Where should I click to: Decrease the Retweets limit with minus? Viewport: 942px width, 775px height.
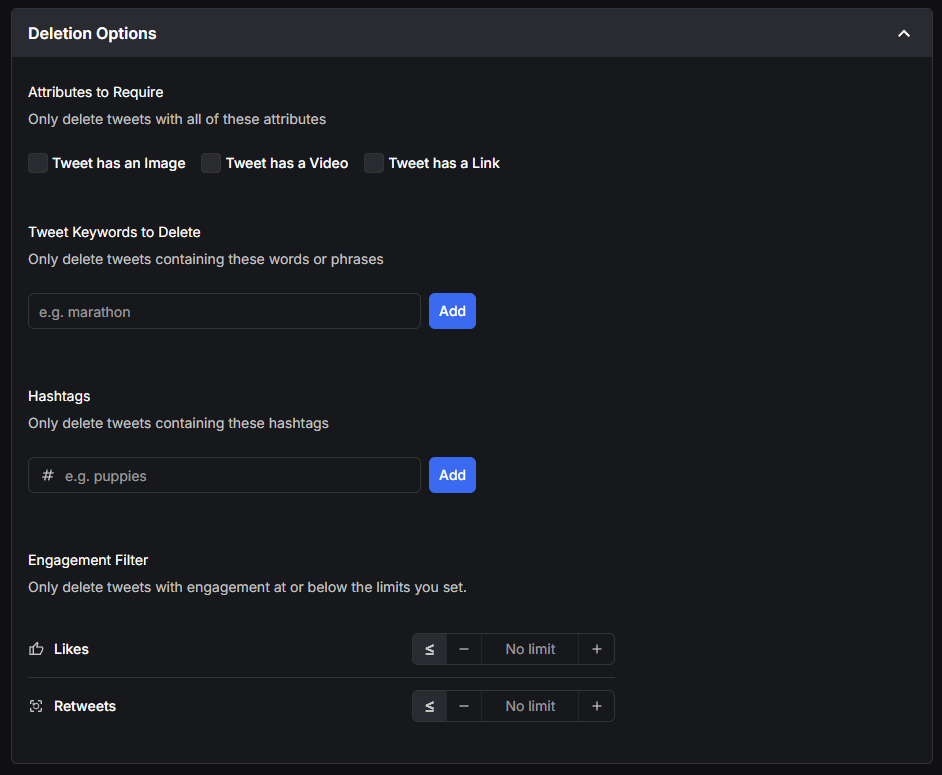(x=464, y=706)
